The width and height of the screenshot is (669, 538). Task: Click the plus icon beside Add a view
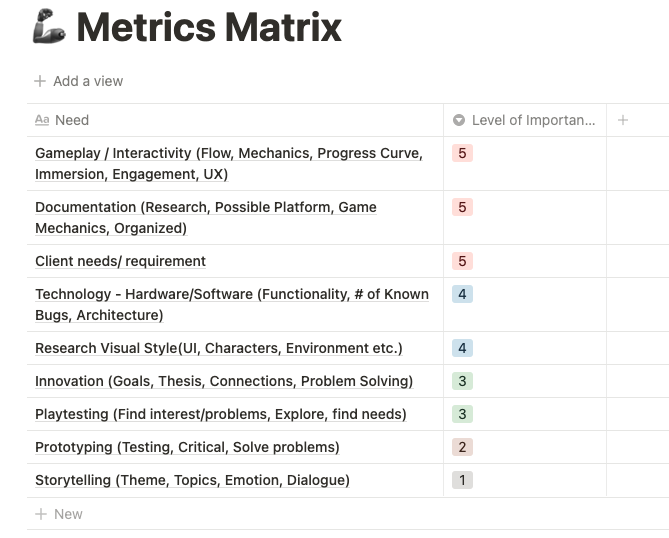(40, 81)
